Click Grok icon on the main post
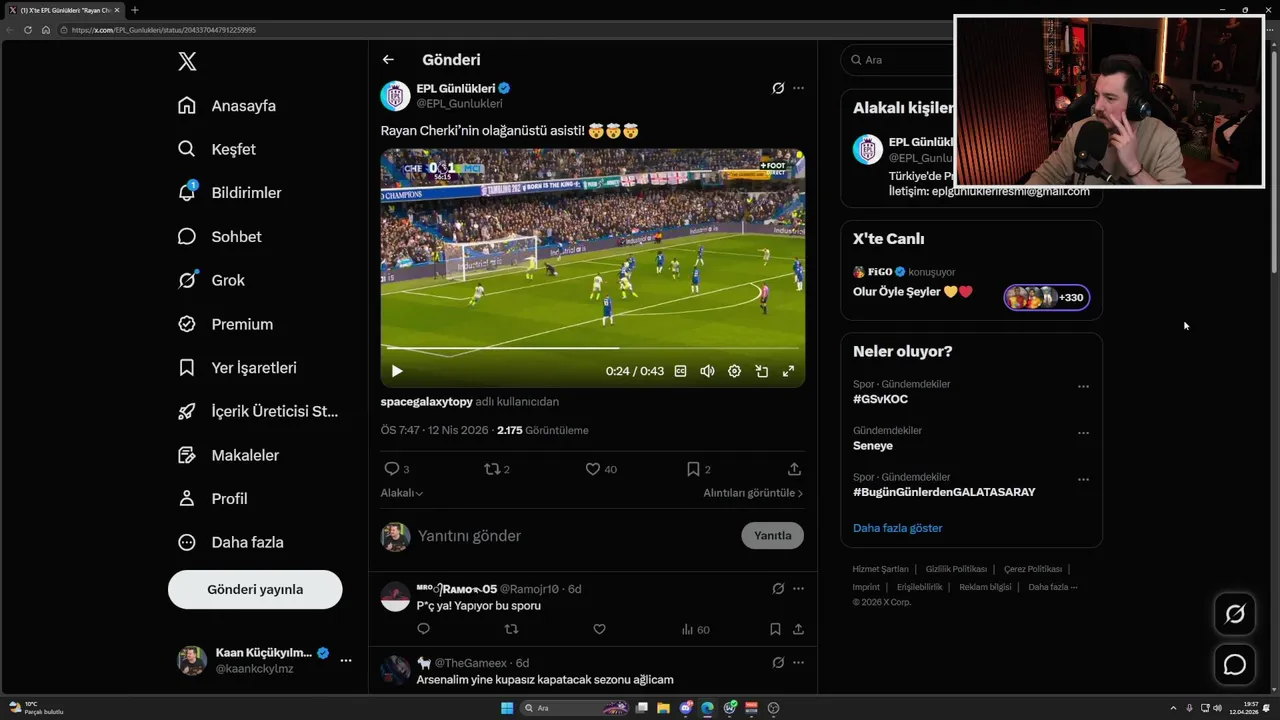Viewport: 1280px width, 720px height. (x=778, y=88)
